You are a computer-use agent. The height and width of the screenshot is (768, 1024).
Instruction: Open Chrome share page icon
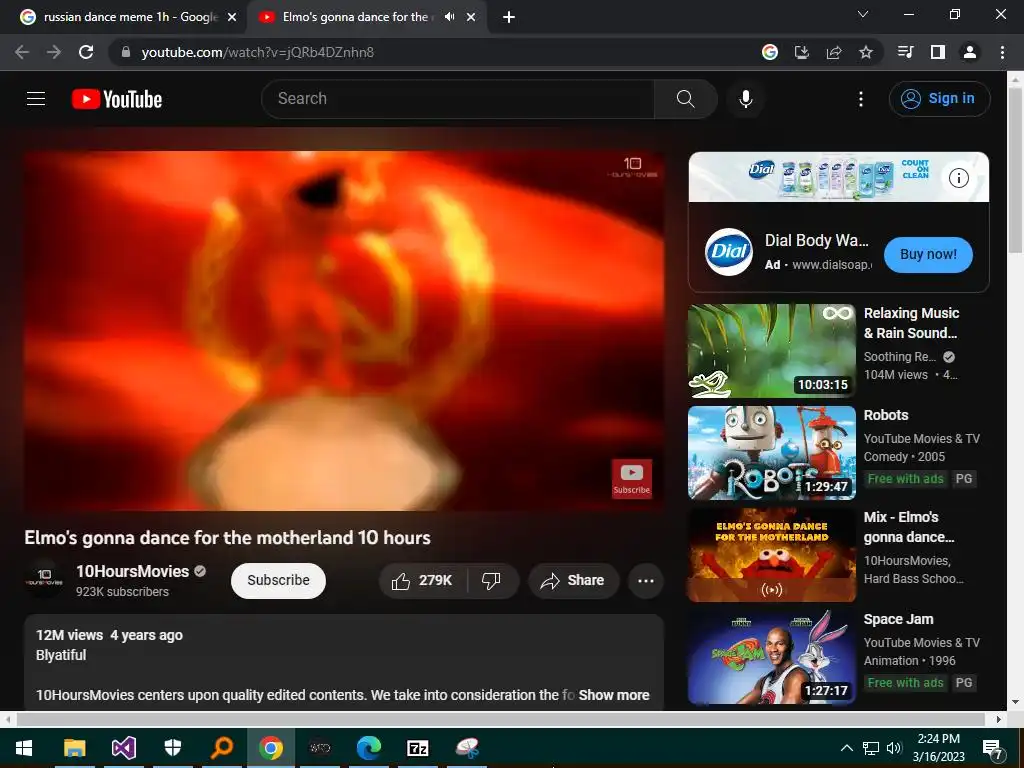pyautogui.click(x=834, y=52)
